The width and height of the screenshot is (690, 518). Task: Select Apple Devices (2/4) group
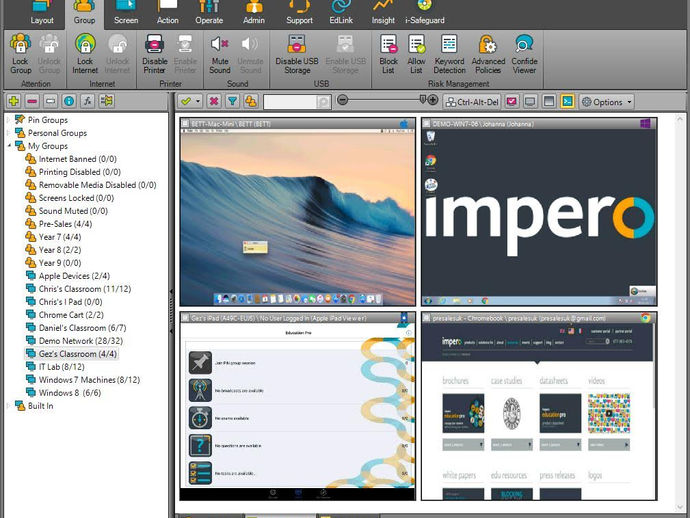pos(74,276)
